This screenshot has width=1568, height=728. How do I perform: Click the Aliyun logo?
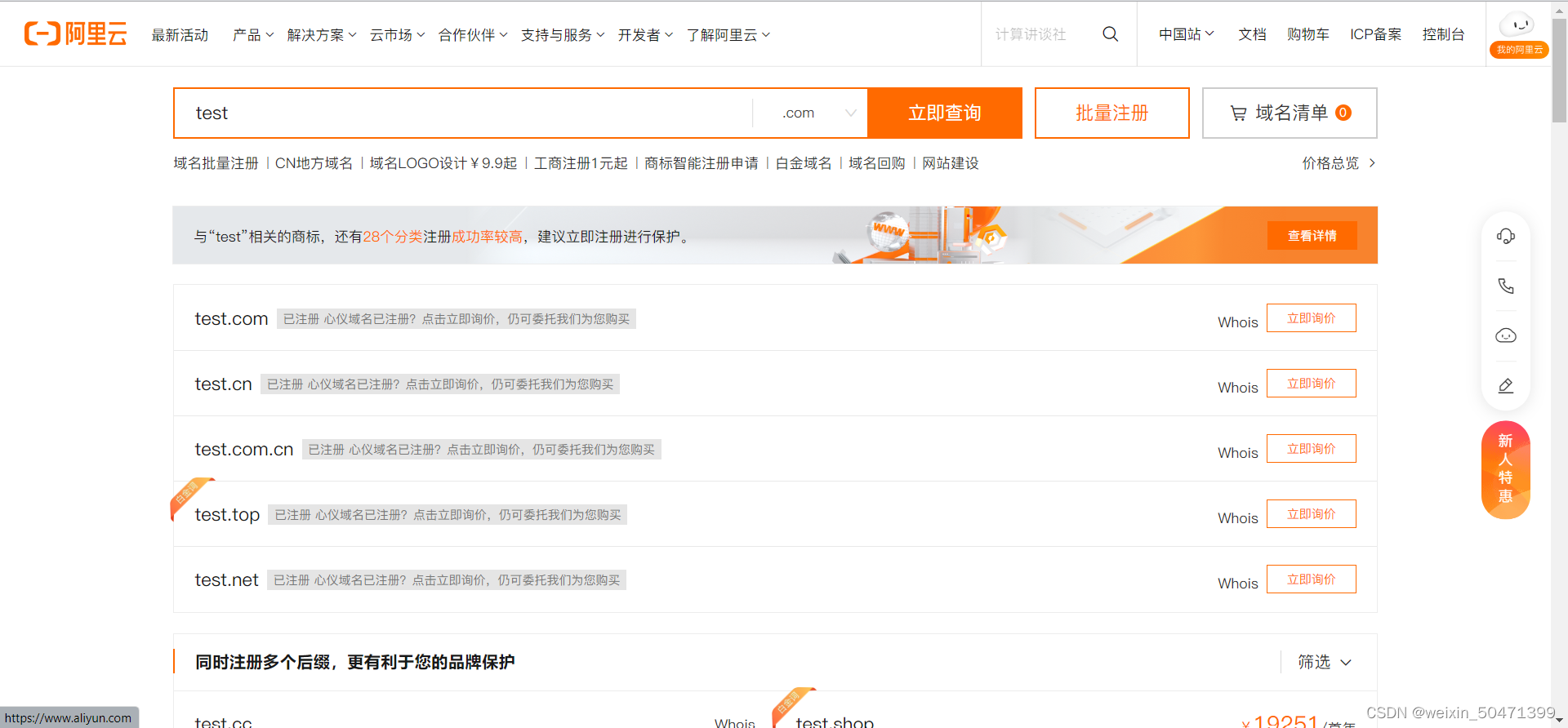75,33
